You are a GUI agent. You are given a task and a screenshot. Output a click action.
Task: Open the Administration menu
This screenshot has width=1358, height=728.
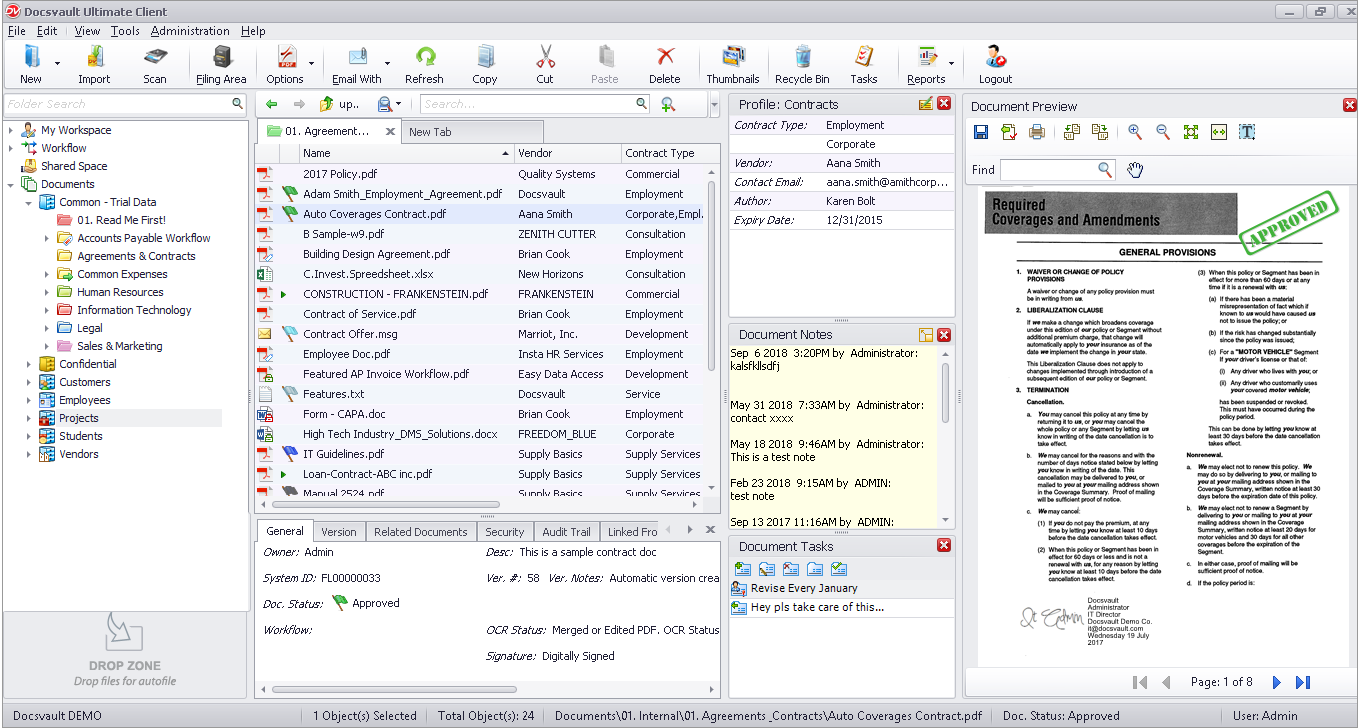[190, 31]
